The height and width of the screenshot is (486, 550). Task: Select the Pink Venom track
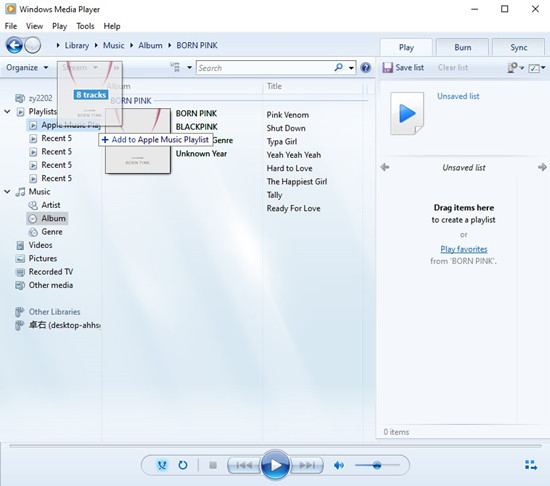pos(288,115)
